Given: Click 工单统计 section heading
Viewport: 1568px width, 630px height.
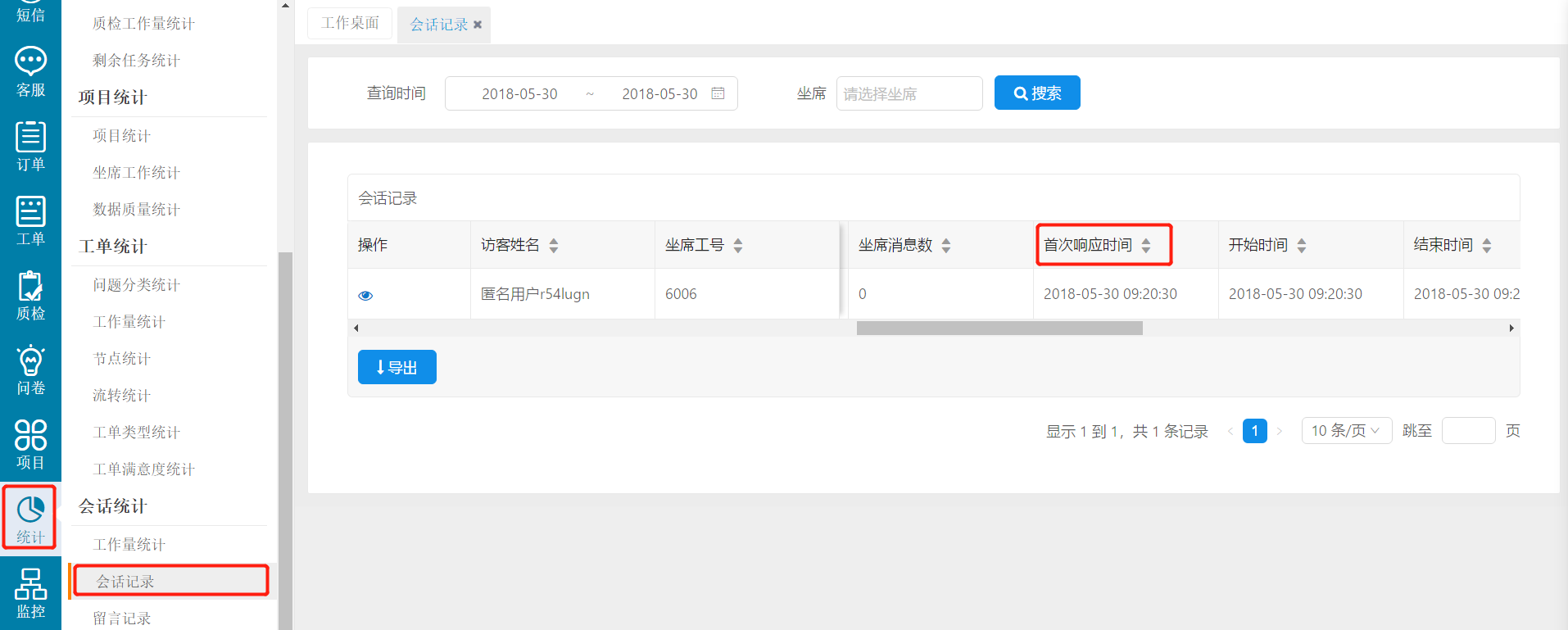Looking at the screenshot, I should (x=113, y=247).
